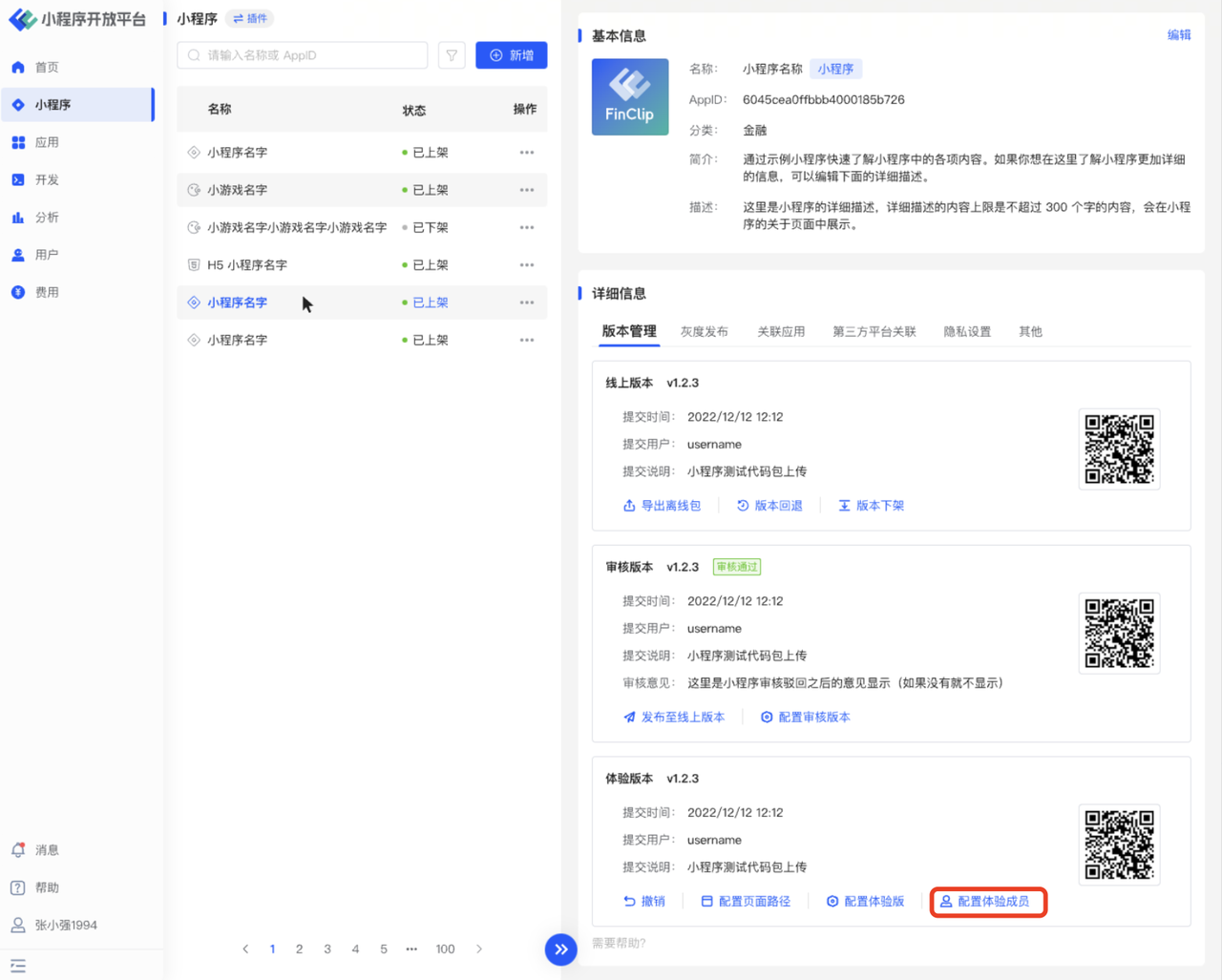This screenshot has width=1222, height=980.
Task: Expand pagination ellipsis for more pages
Action: pyautogui.click(x=411, y=949)
